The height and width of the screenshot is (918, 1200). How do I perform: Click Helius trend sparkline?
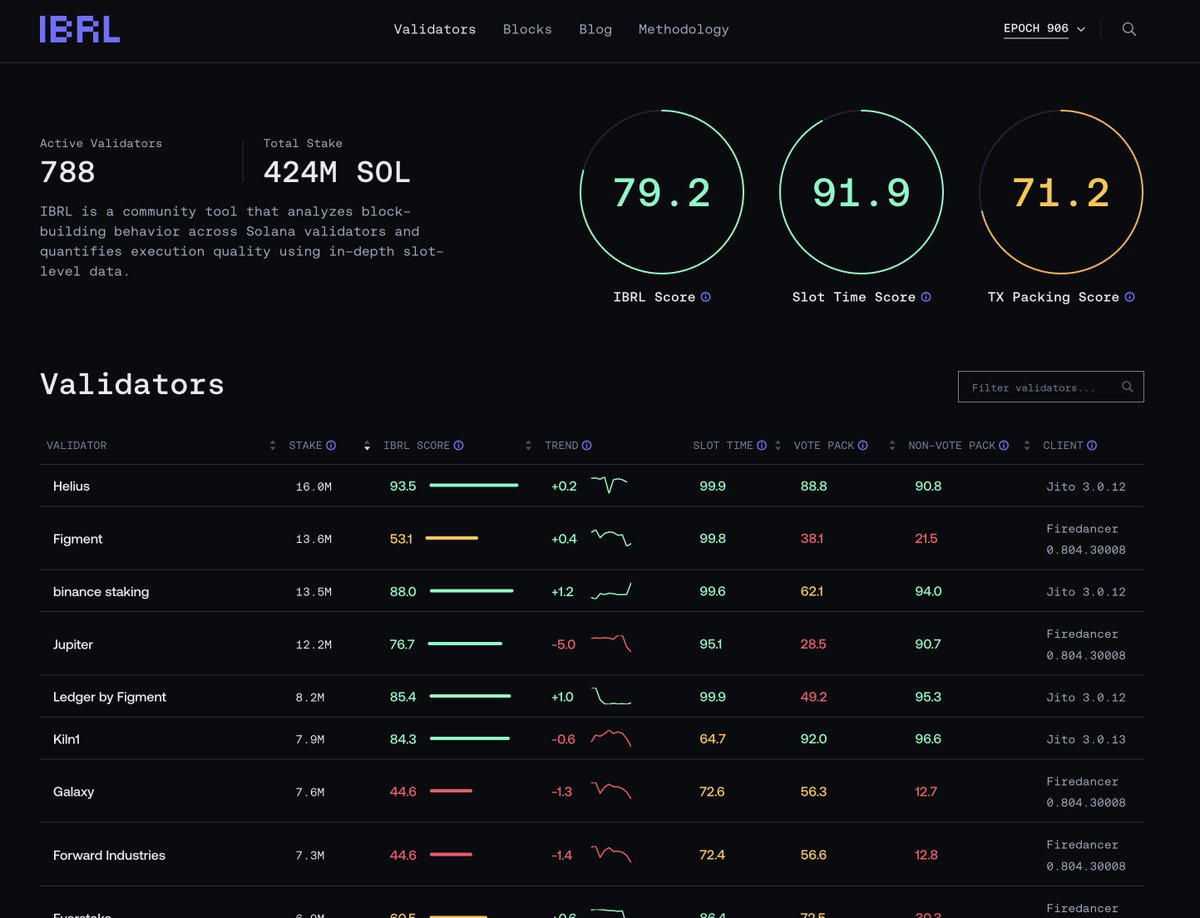609,486
